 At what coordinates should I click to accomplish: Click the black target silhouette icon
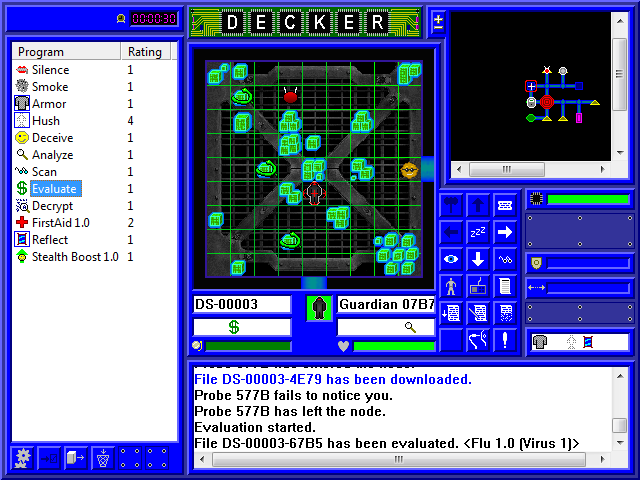pyautogui.click(x=319, y=308)
